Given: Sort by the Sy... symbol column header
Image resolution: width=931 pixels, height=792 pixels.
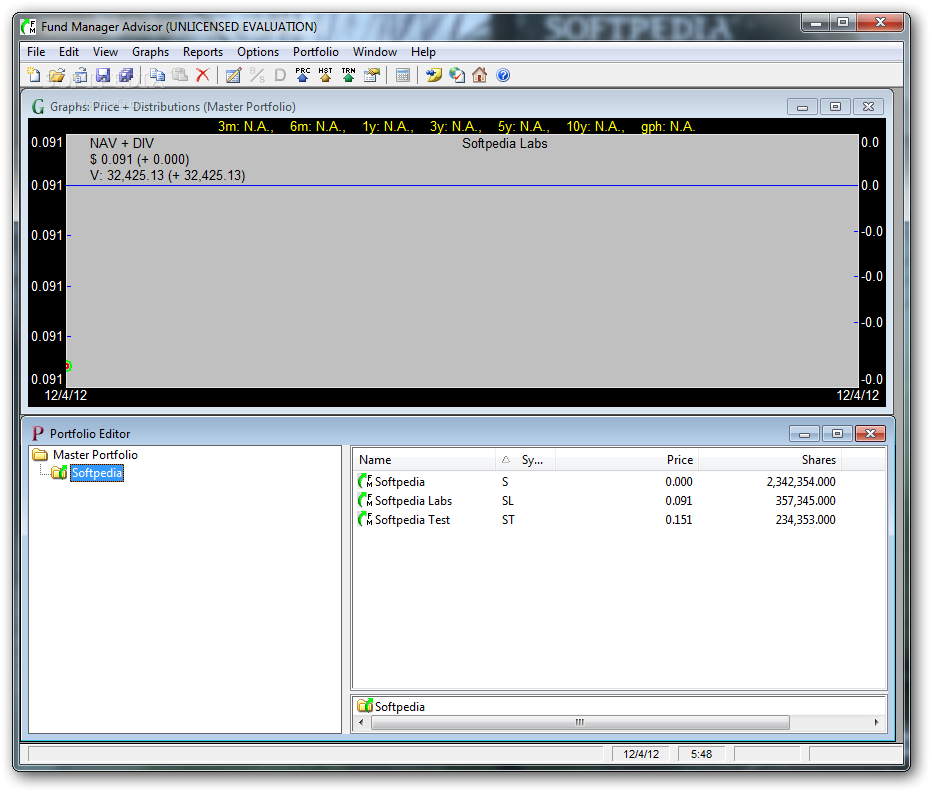Looking at the screenshot, I should tap(526, 460).
